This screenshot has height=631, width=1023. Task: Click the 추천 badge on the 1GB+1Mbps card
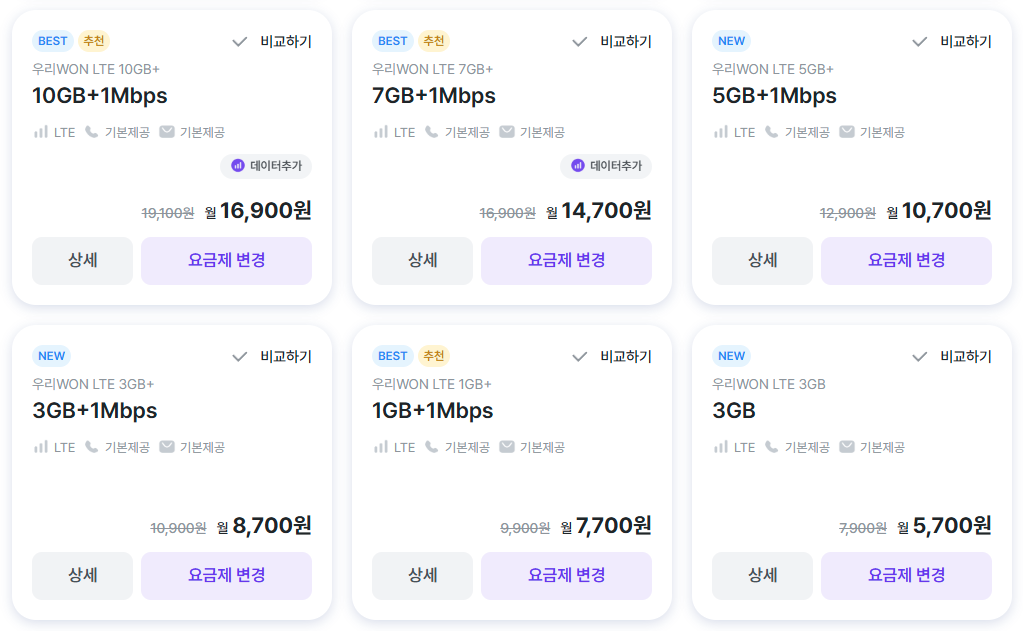pyautogui.click(x=433, y=356)
